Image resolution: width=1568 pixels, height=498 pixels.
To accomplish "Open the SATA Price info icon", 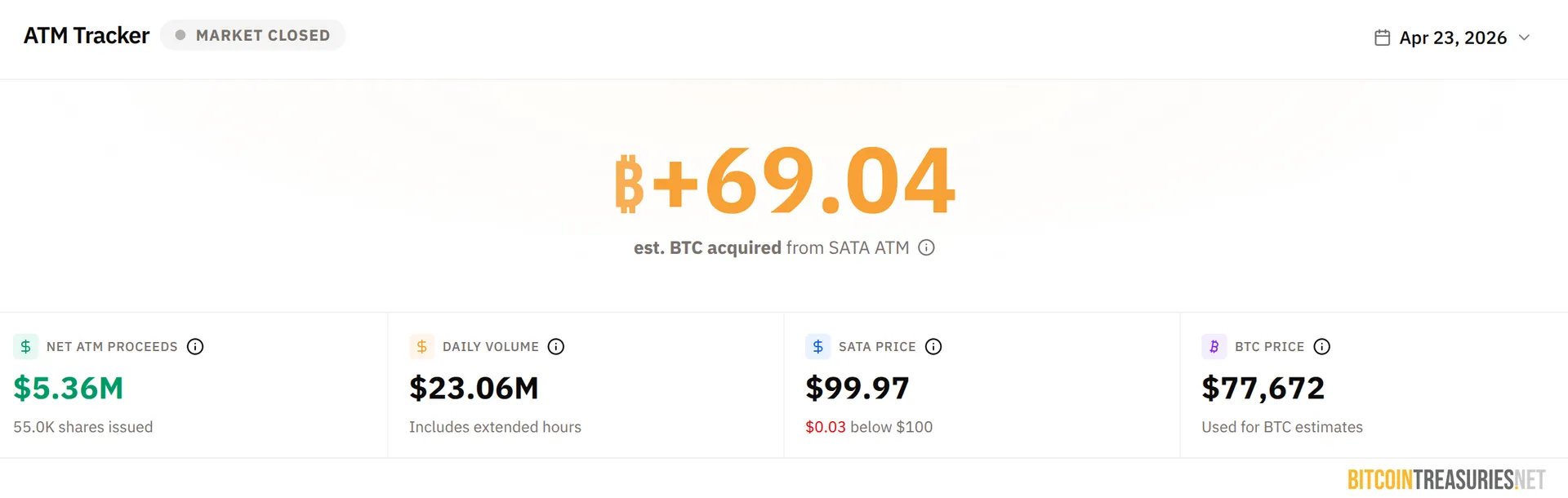I will pos(933,346).
